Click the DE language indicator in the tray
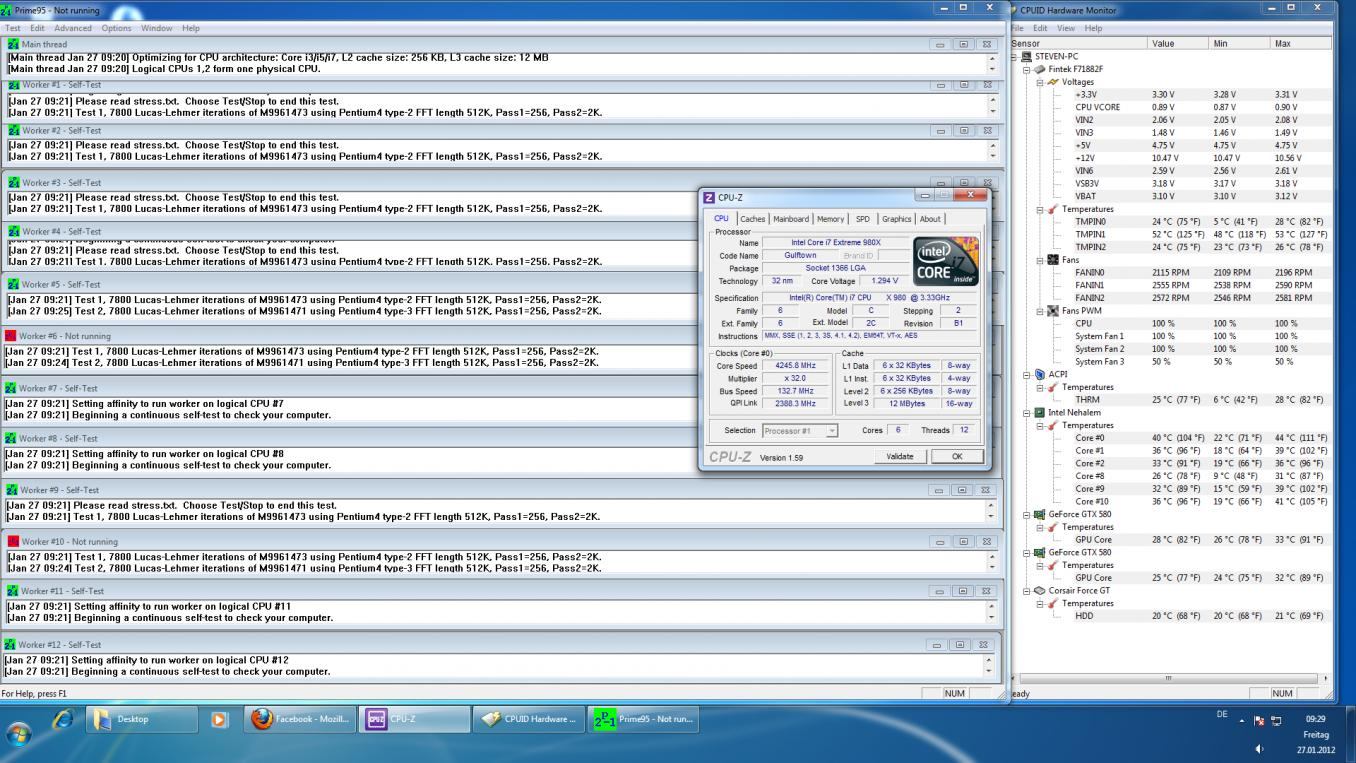 1221,714
